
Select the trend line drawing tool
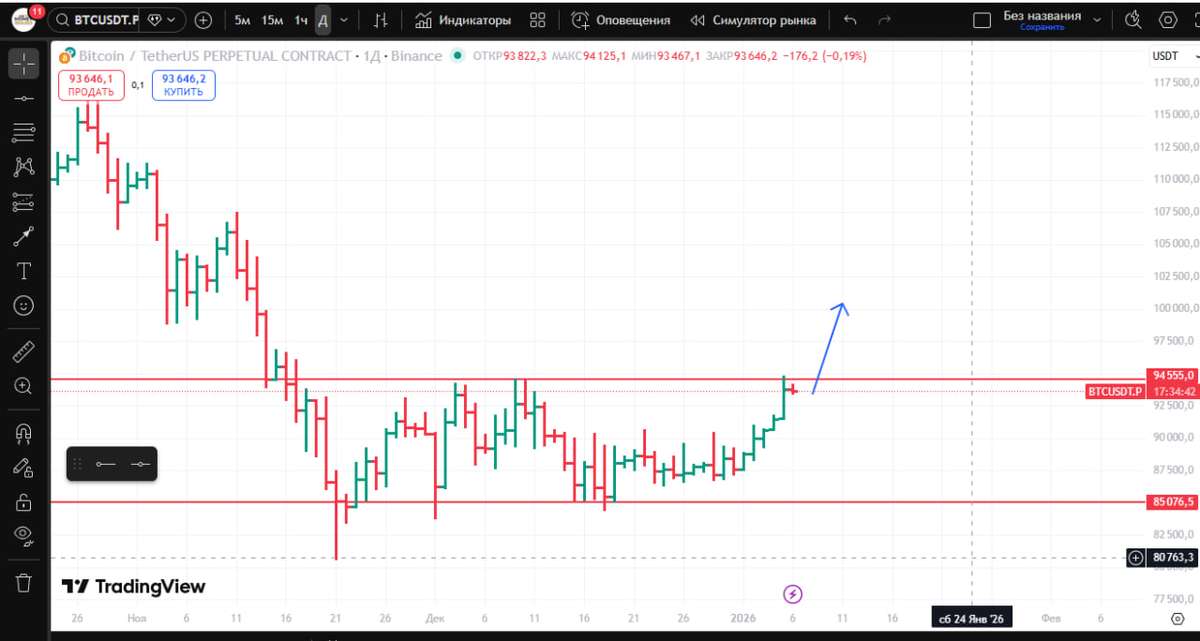23,98
